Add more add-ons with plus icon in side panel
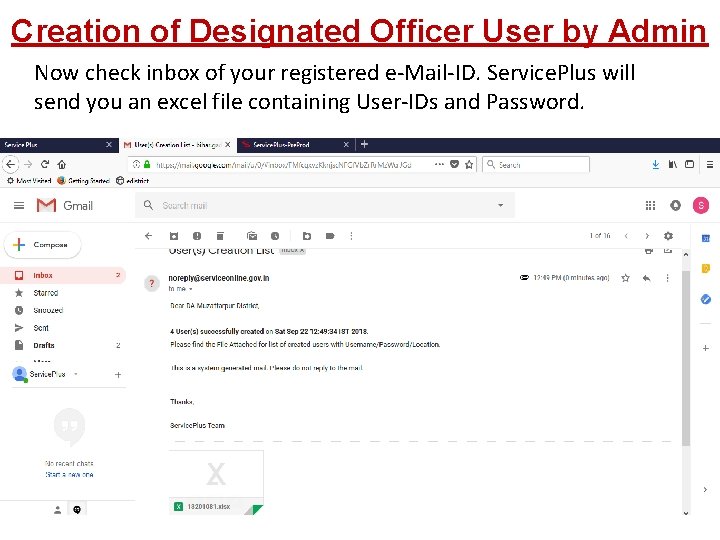Viewport: 720px width, 540px height. point(706,348)
